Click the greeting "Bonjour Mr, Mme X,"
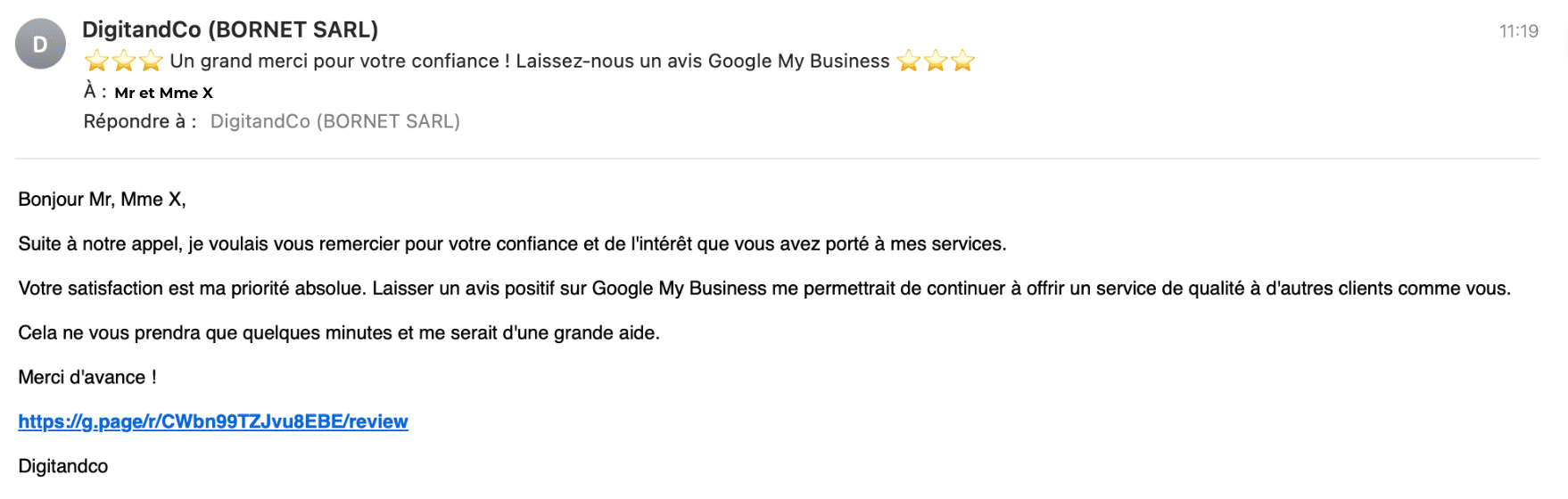 (102, 200)
